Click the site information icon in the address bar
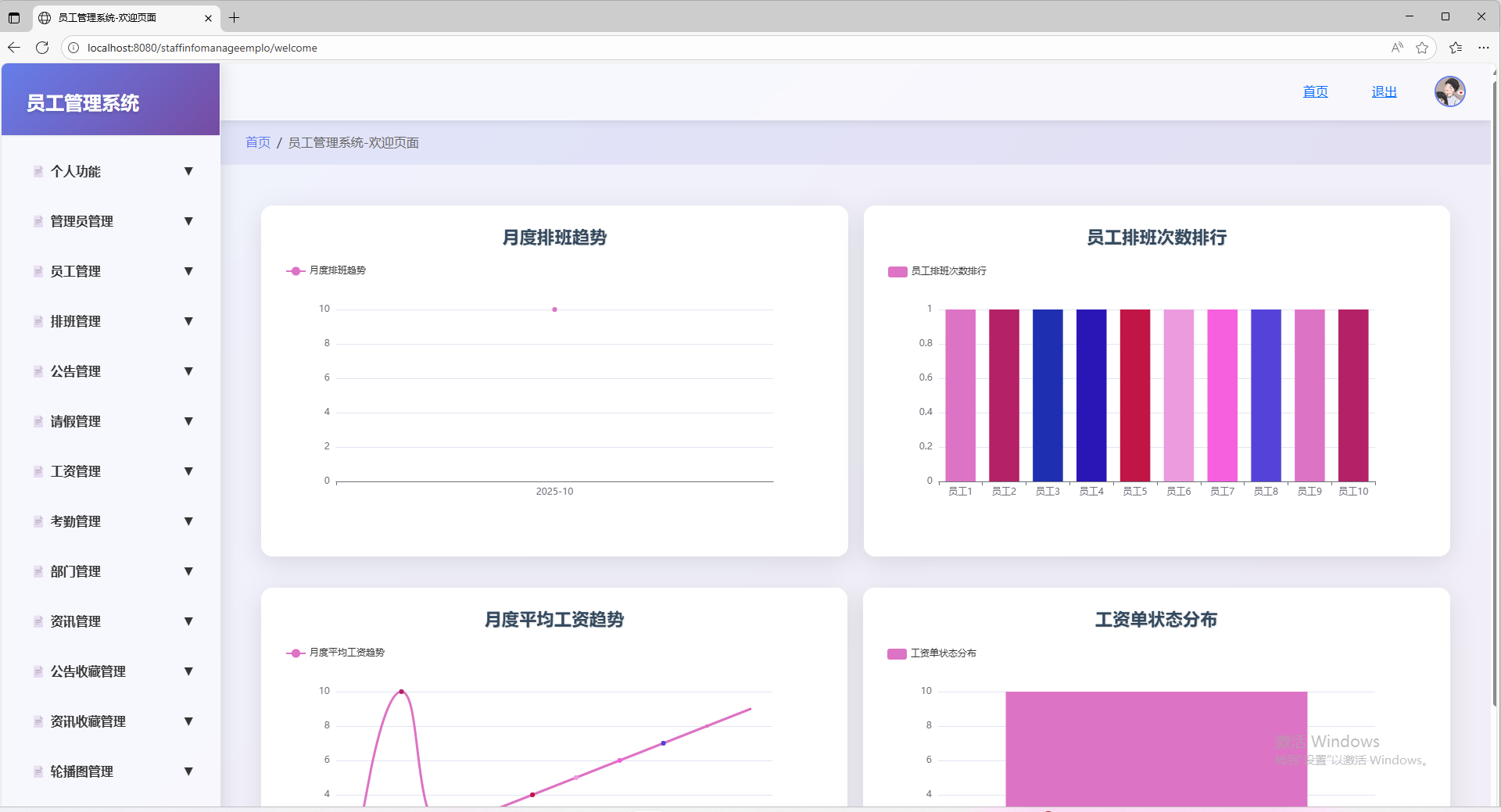 coord(73,48)
